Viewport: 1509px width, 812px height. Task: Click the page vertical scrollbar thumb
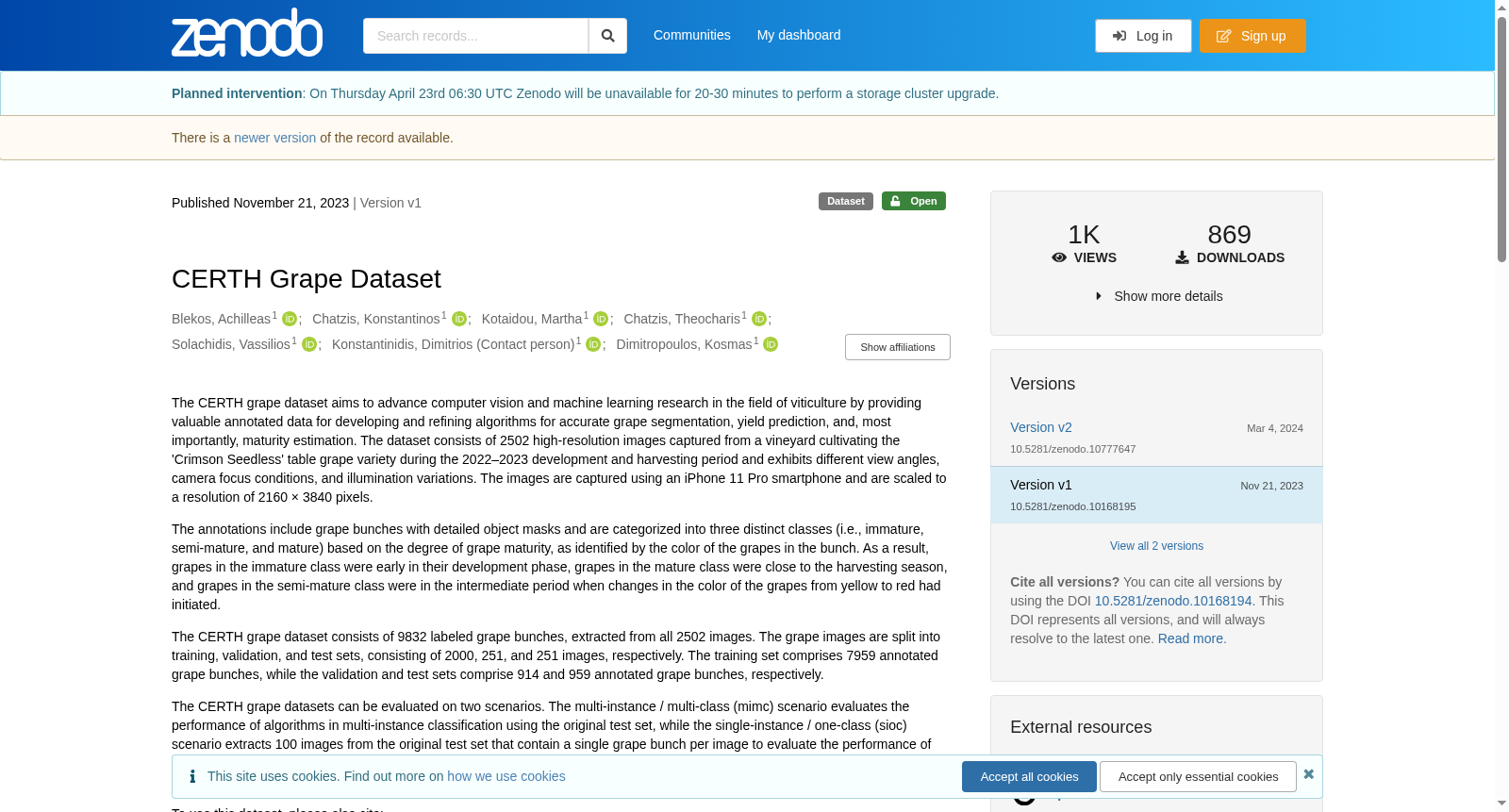pos(1501,138)
